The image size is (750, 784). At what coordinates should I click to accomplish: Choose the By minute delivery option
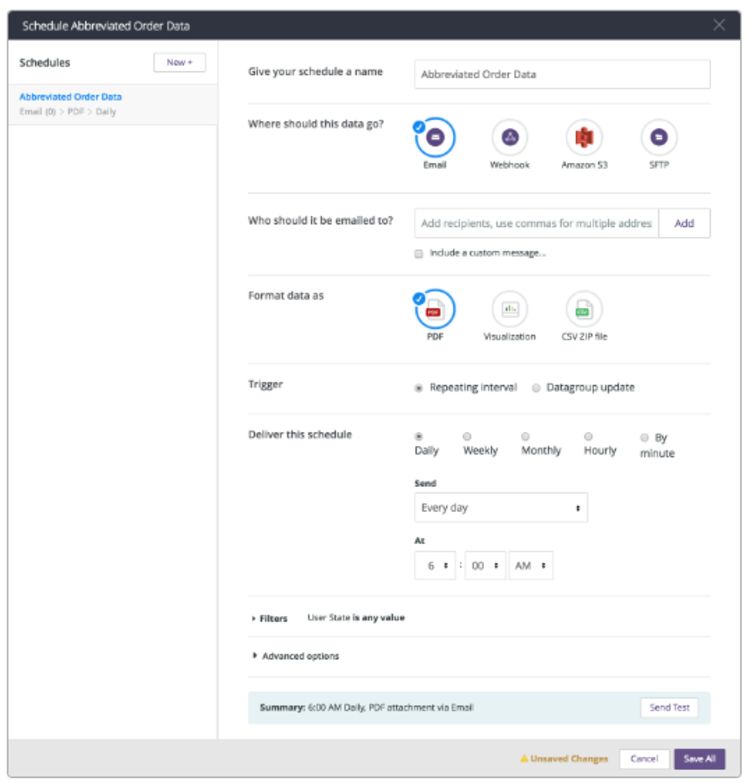click(x=644, y=438)
